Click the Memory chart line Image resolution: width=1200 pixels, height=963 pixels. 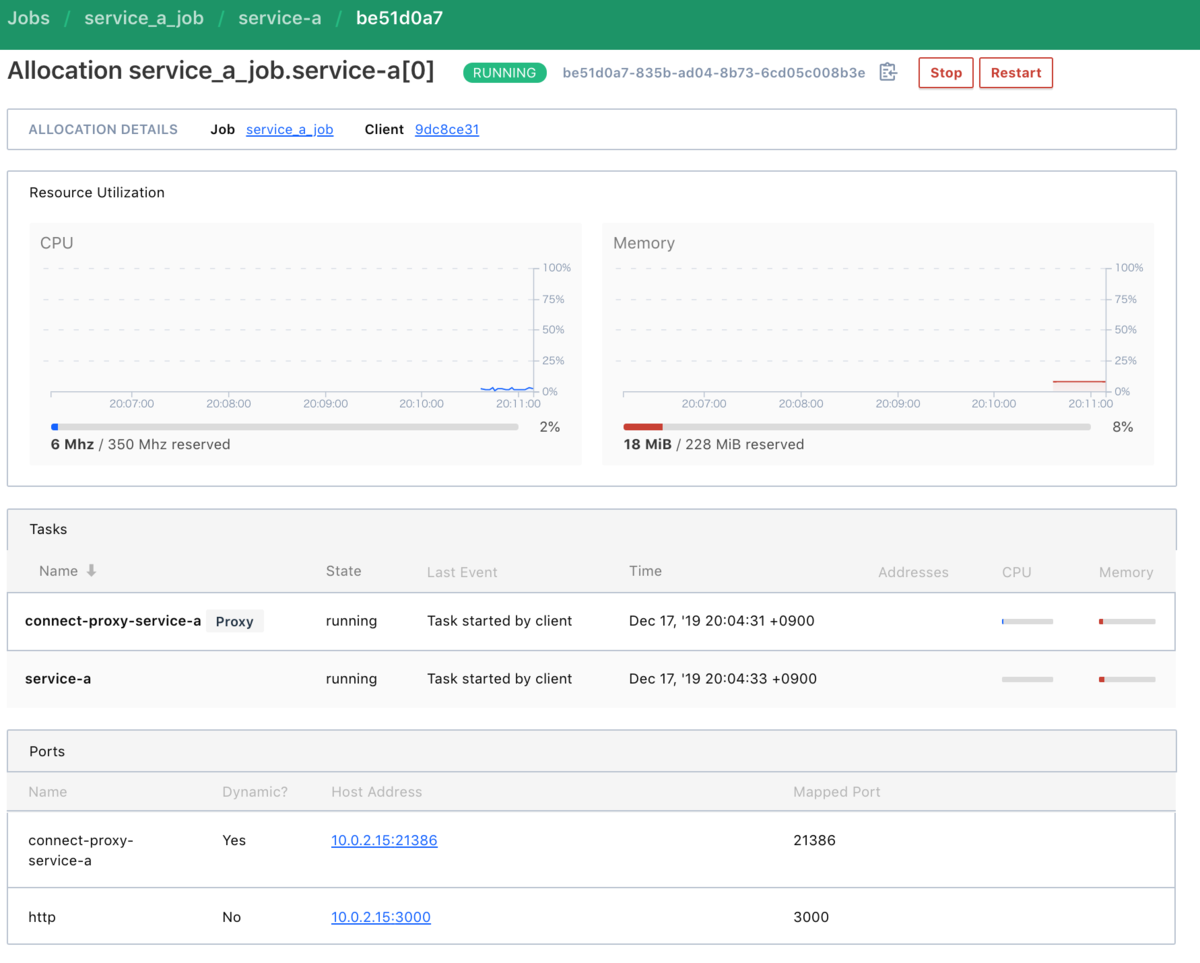click(x=1079, y=381)
